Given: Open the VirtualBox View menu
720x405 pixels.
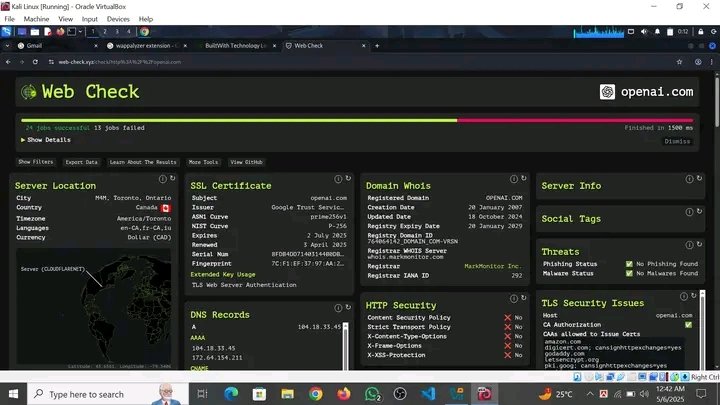Looking at the screenshot, I should point(65,19).
